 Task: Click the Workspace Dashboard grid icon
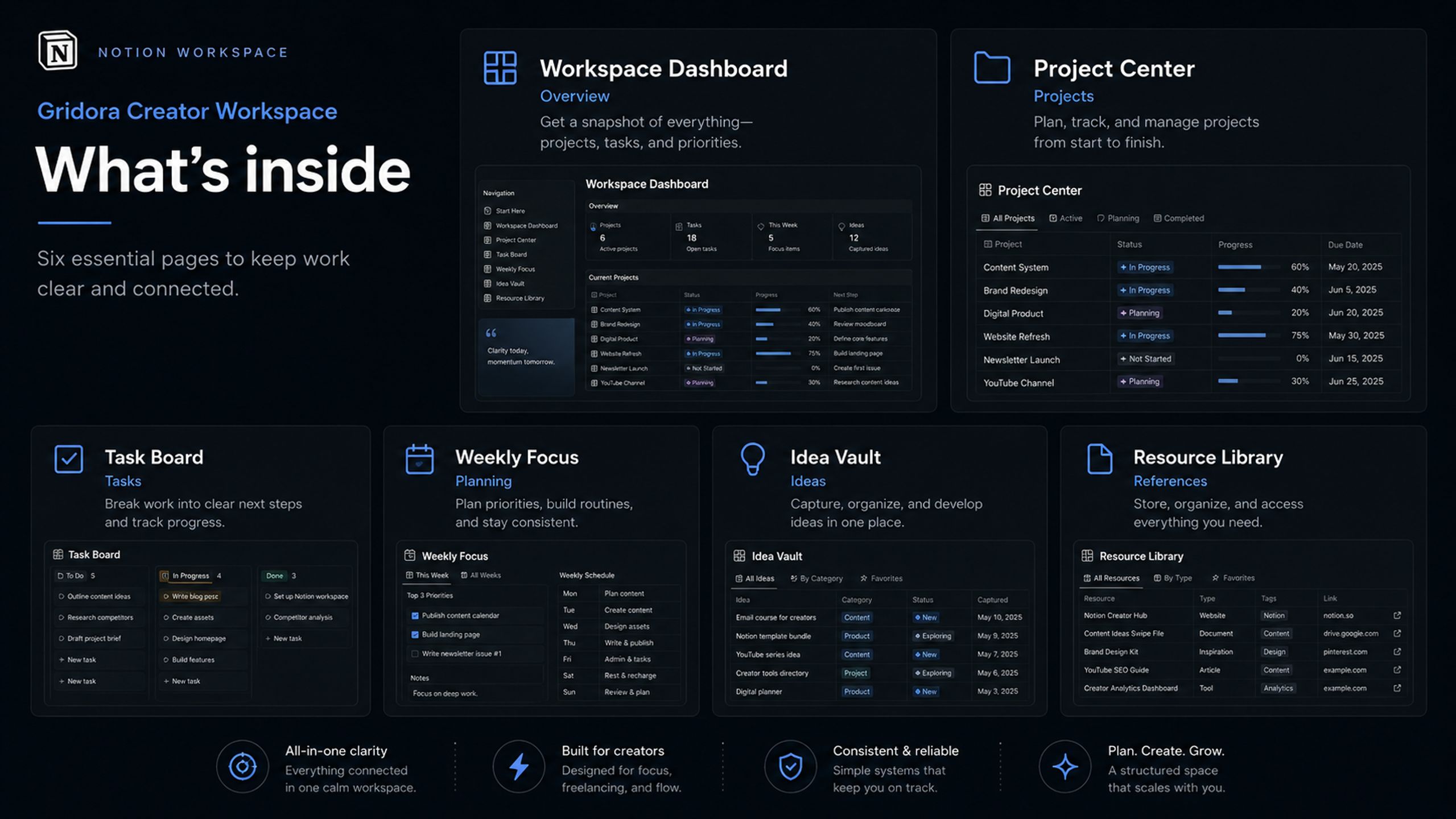[x=500, y=68]
